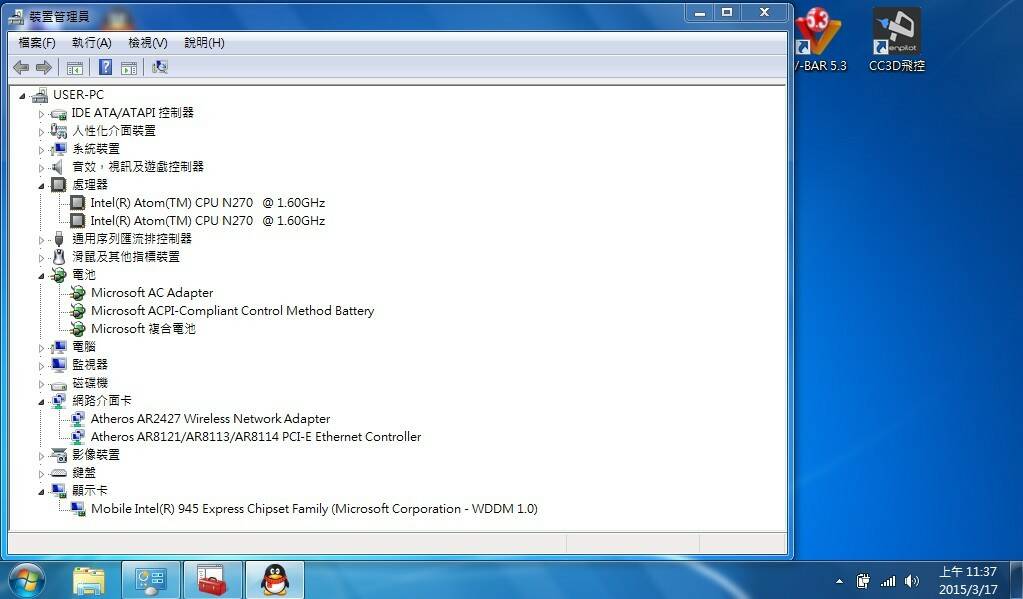Image resolution: width=1023 pixels, height=599 pixels.
Task: Click the 鍵盤 keyboard icon
Action: [59, 472]
